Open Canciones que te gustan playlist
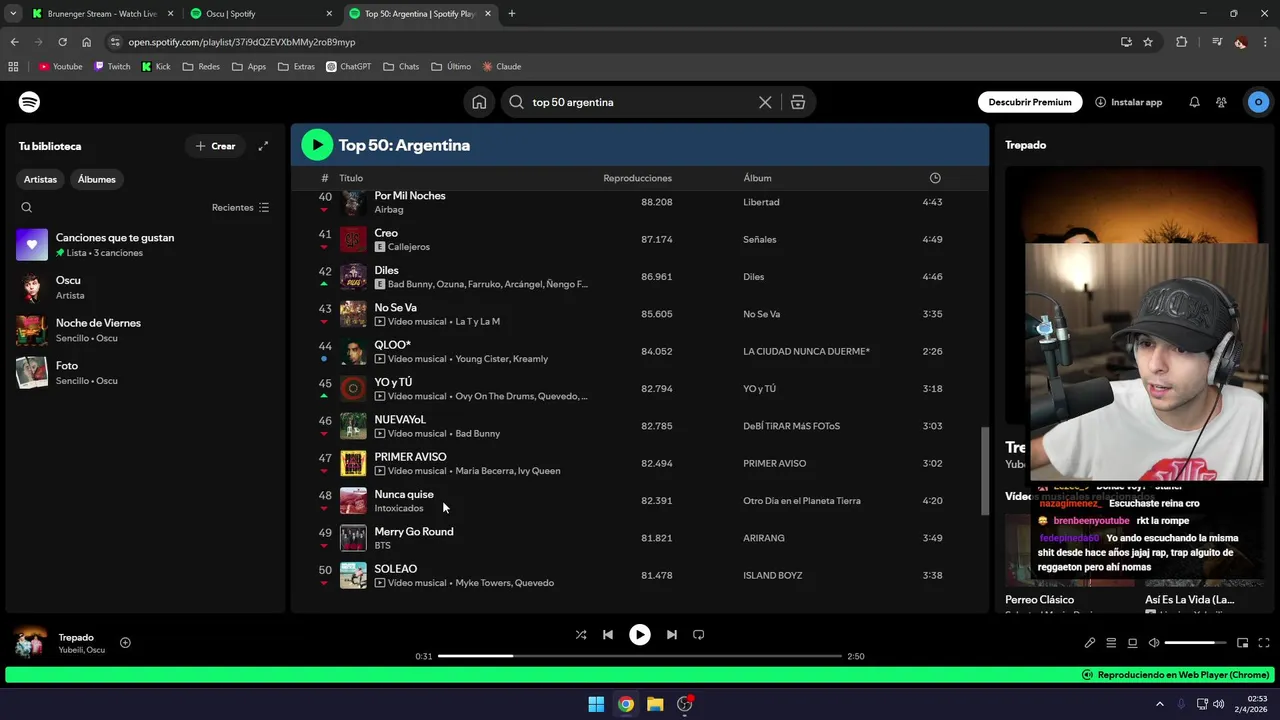This screenshot has width=1280, height=720. coord(145,244)
